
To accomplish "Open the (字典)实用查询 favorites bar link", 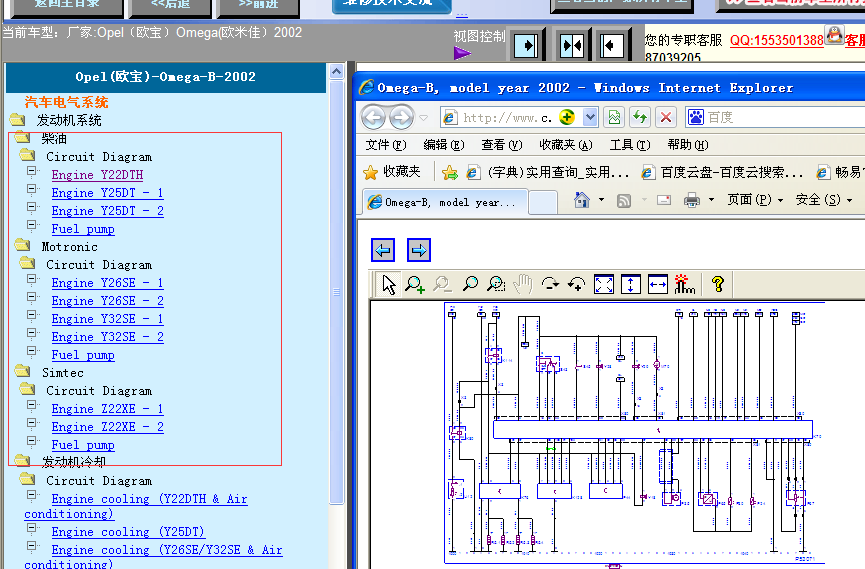I will [x=547, y=173].
